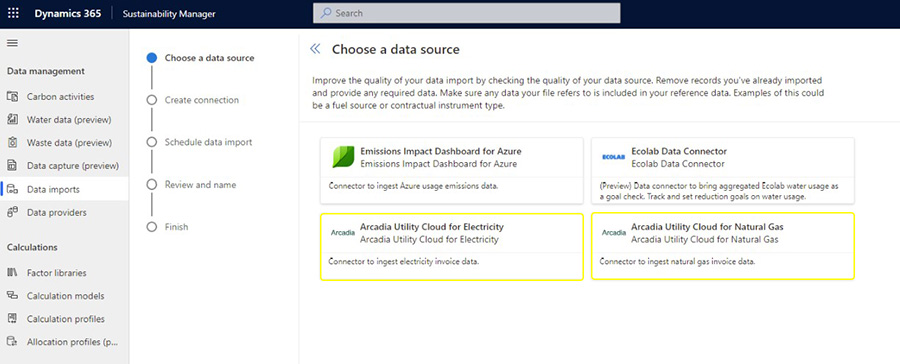Image resolution: width=900 pixels, height=364 pixels.
Task: Click the Sustainability Manager app name
Action: point(169,14)
